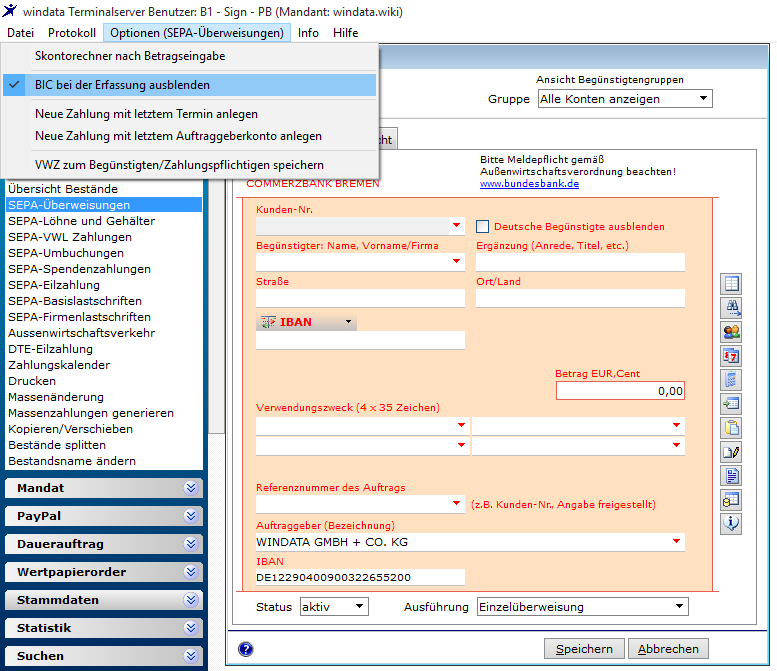Click the blue help question mark icon

tap(245, 649)
